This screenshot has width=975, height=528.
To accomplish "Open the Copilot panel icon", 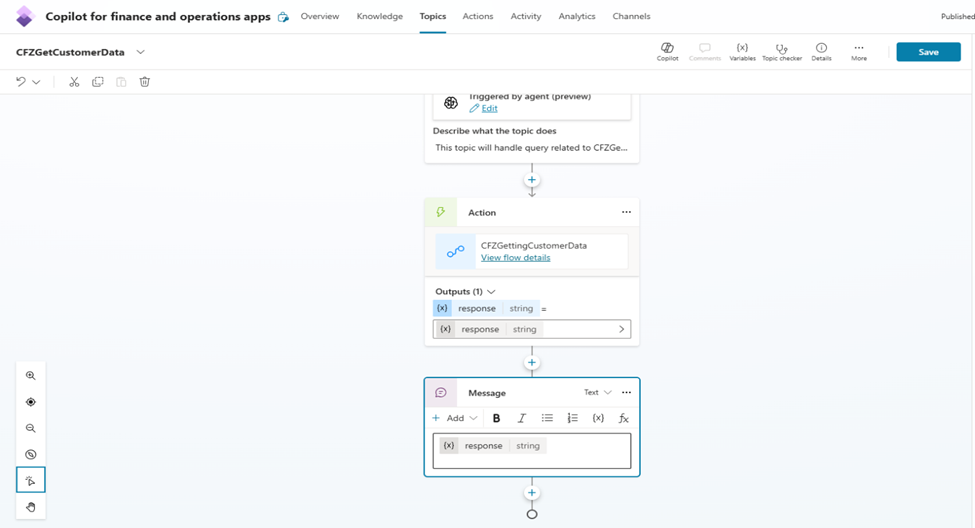I will 667,52.
